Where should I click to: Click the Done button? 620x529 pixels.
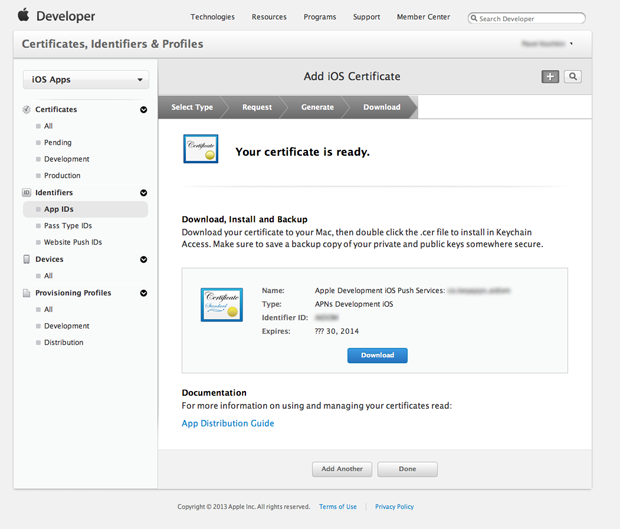pos(407,469)
